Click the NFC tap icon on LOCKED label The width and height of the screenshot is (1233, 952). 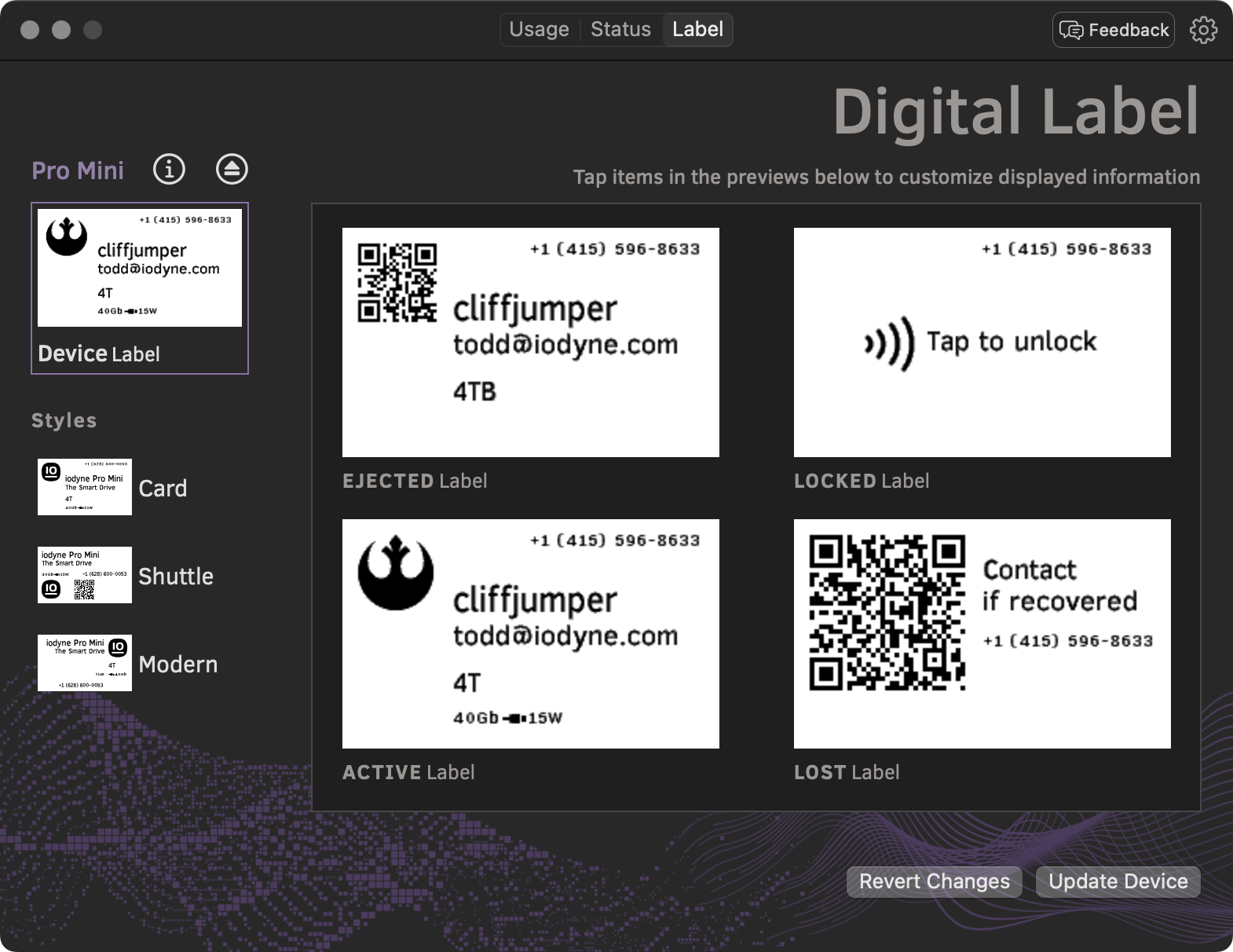click(x=889, y=343)
